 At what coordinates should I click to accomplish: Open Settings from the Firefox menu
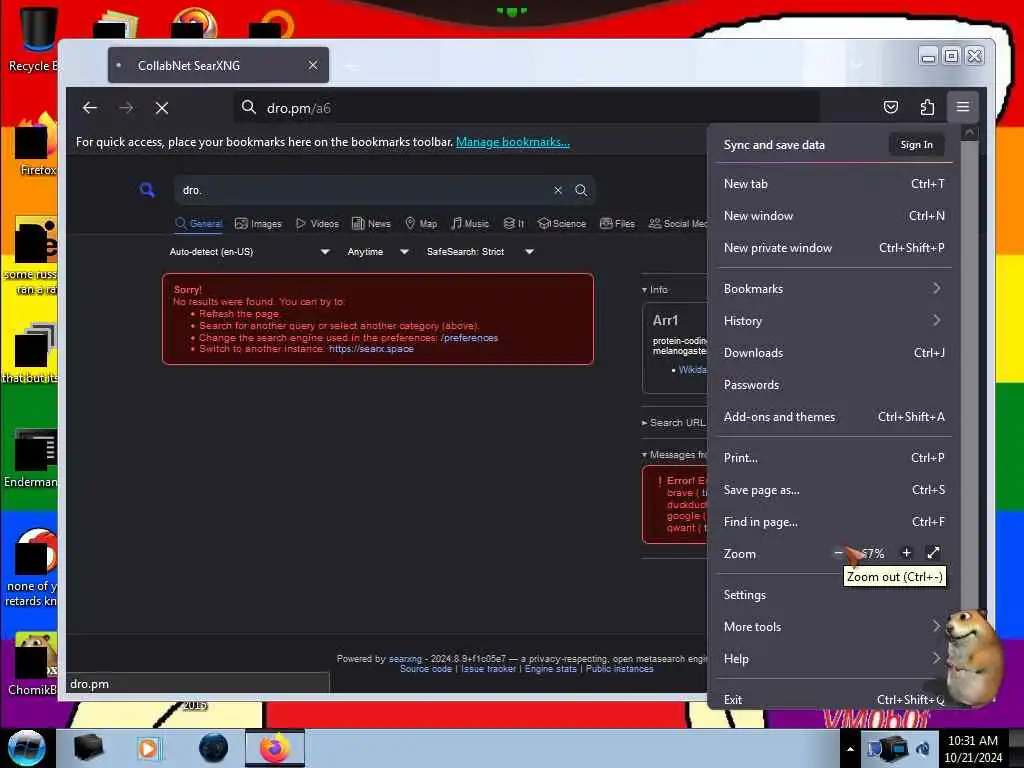click(833, 594)
